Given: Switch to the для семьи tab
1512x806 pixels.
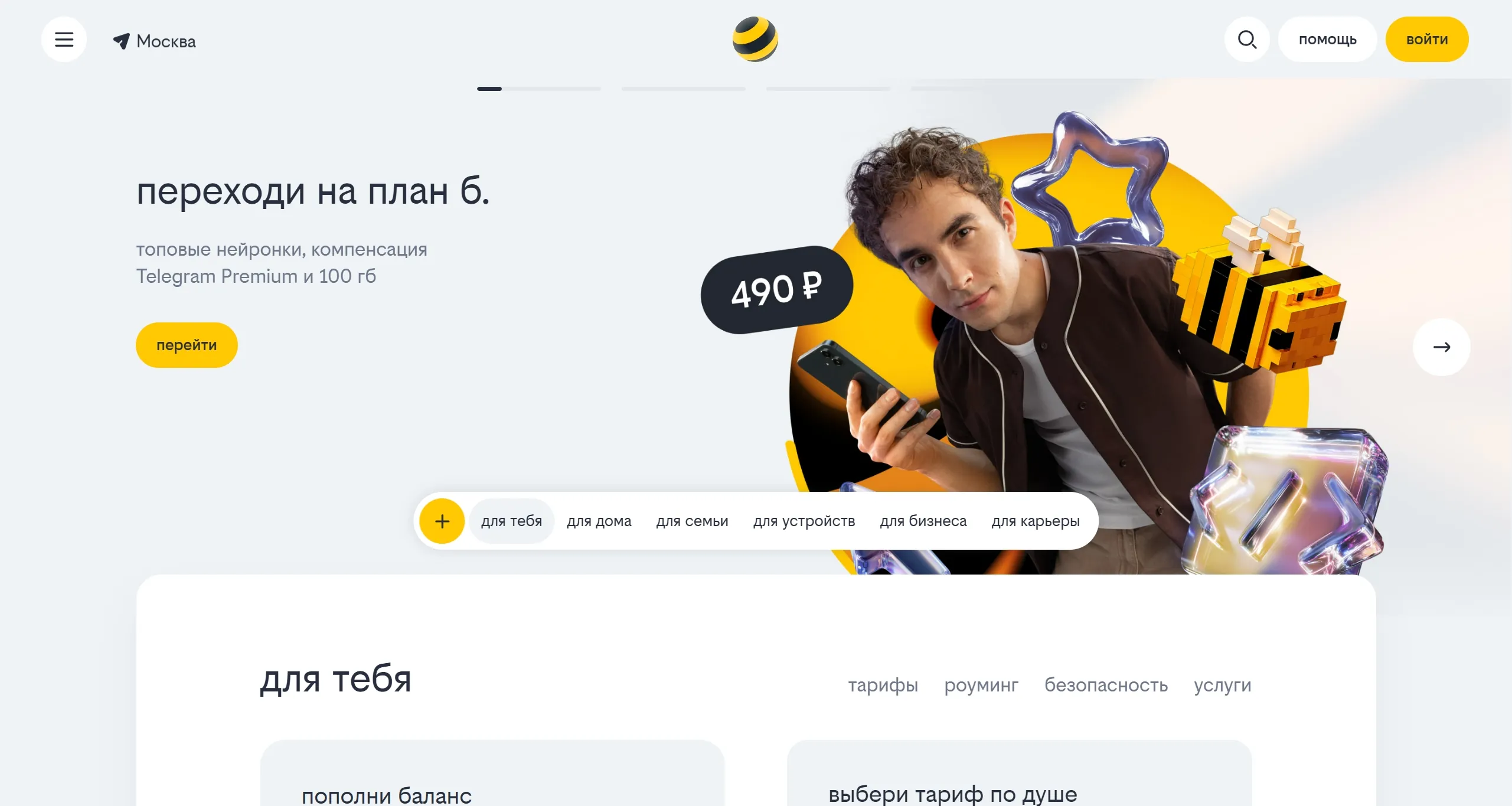Looking at the screenshot, I should (692, 521).
